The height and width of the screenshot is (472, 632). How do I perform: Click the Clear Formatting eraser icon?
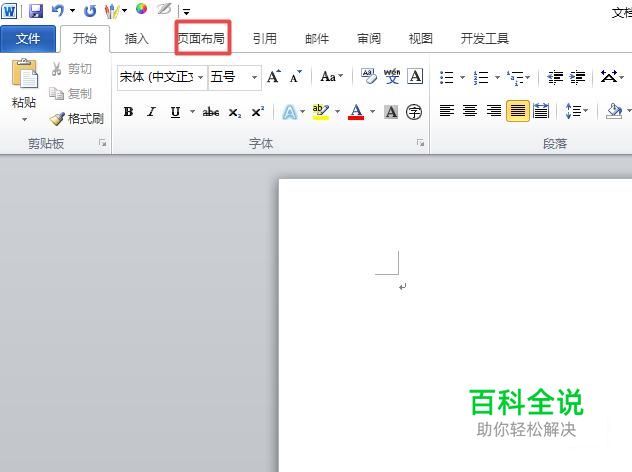369,76
